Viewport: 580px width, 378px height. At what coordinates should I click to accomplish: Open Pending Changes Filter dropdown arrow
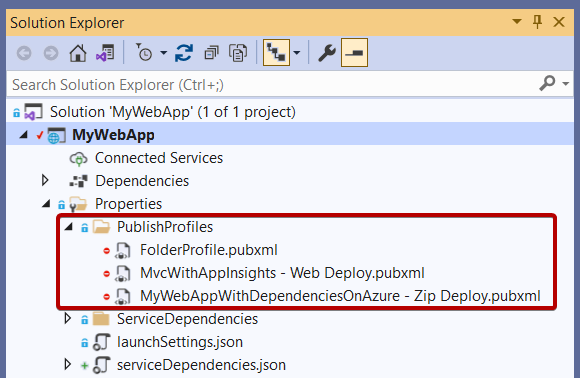click(x=163, y=53)
